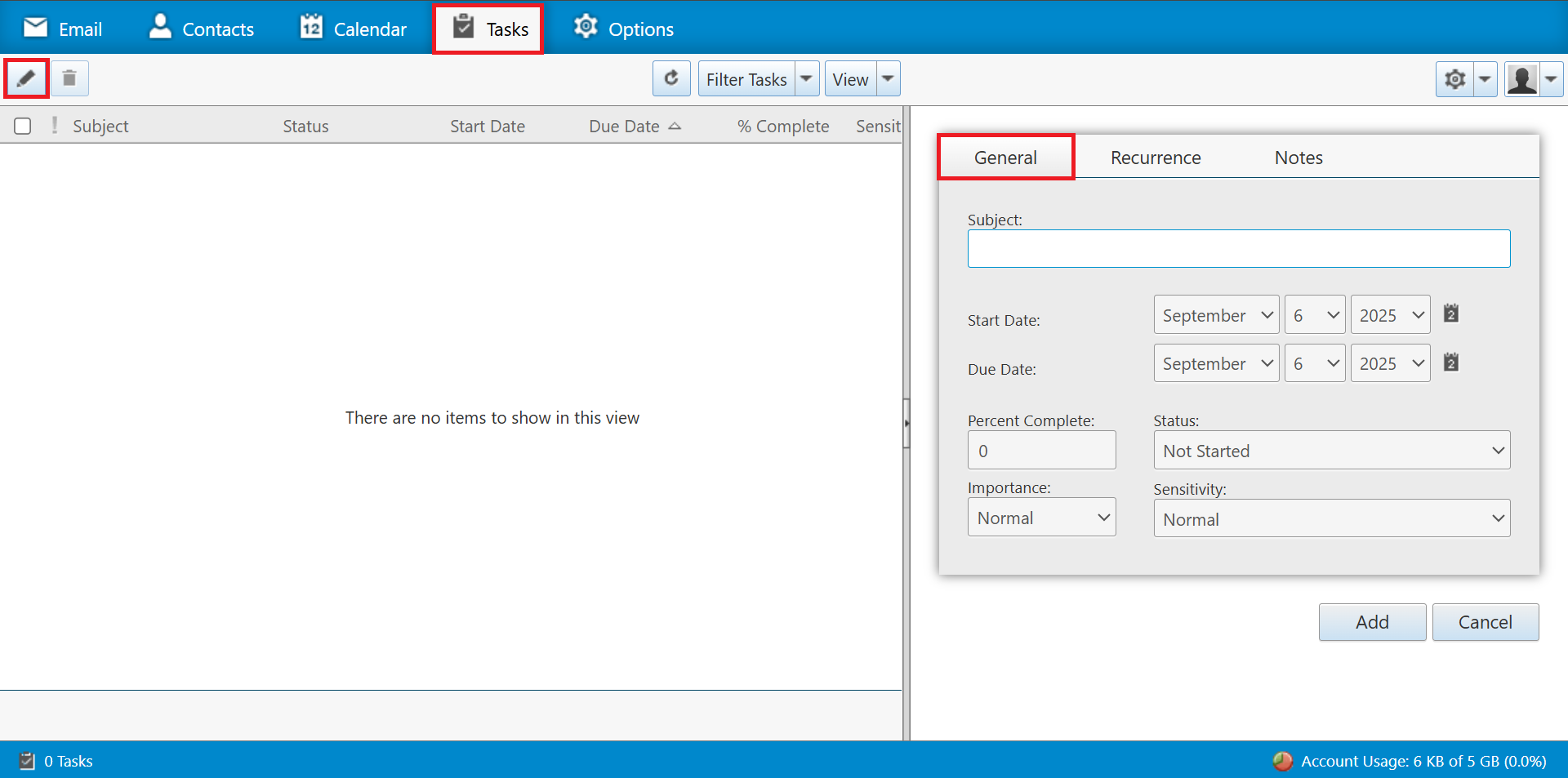Click the View button
This screenshot has width=1568, height=778.
pos(850,79)
